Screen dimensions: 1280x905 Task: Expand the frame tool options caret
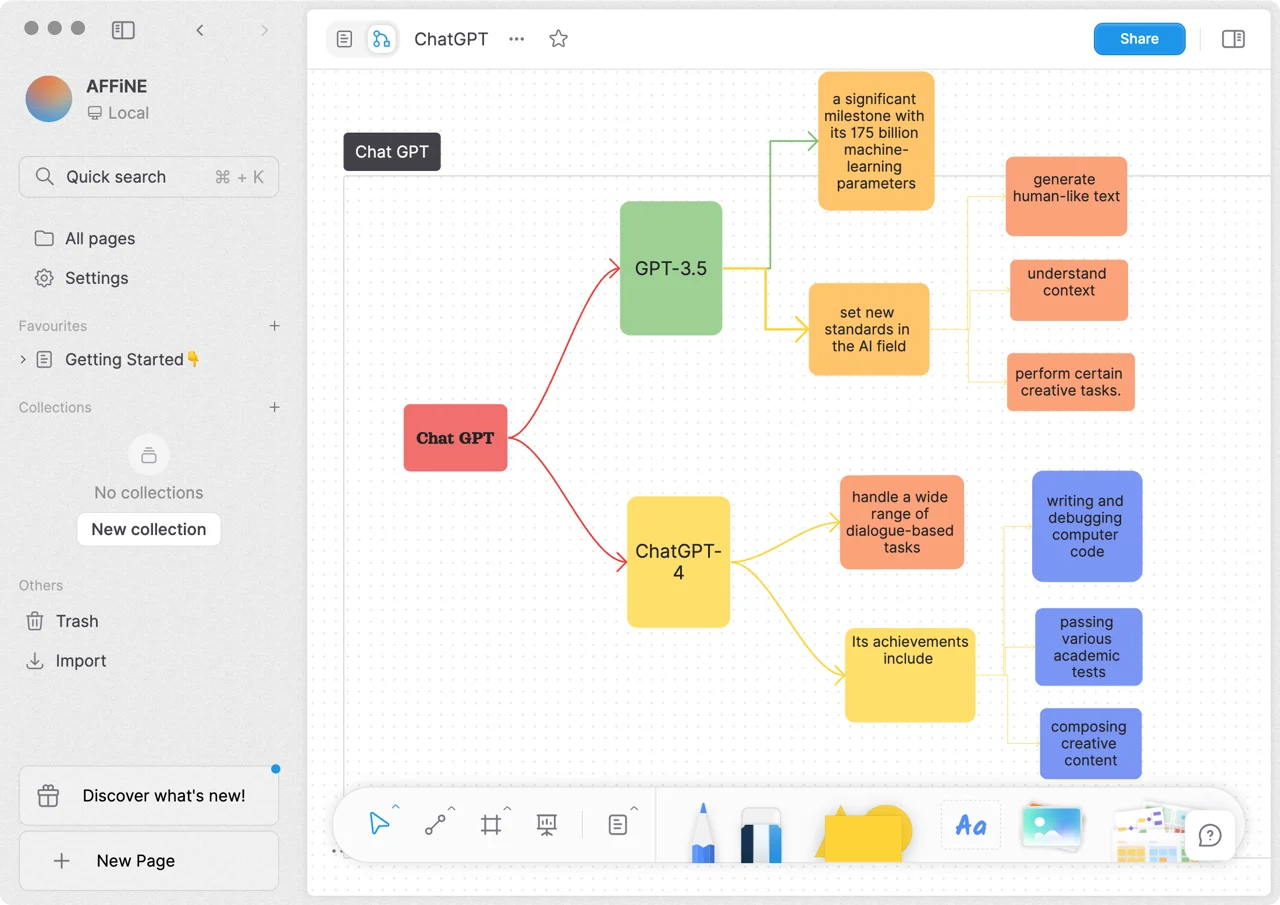tap(508, 808)
